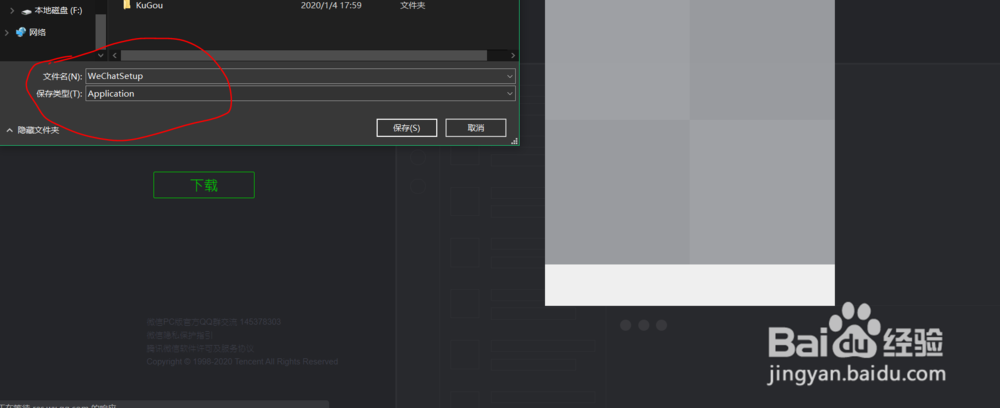
Task: Click the second carousel dot
Action: coord(643,325)
